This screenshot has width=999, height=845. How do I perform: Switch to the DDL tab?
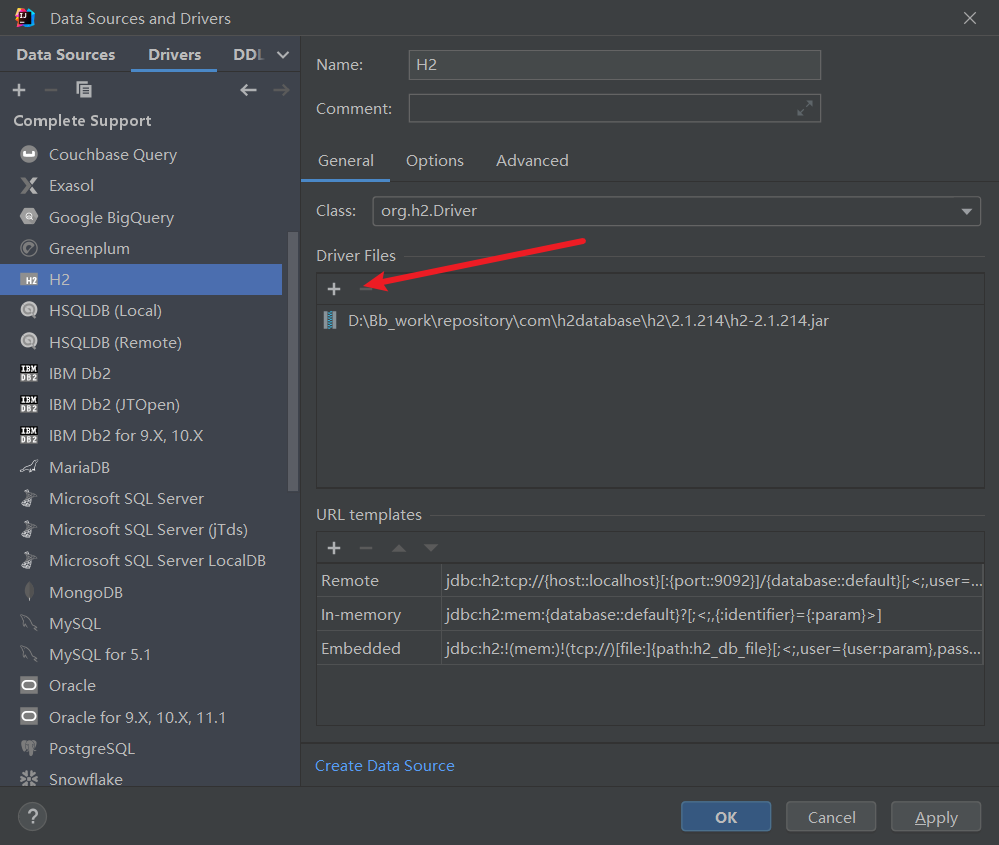[248, 55]
